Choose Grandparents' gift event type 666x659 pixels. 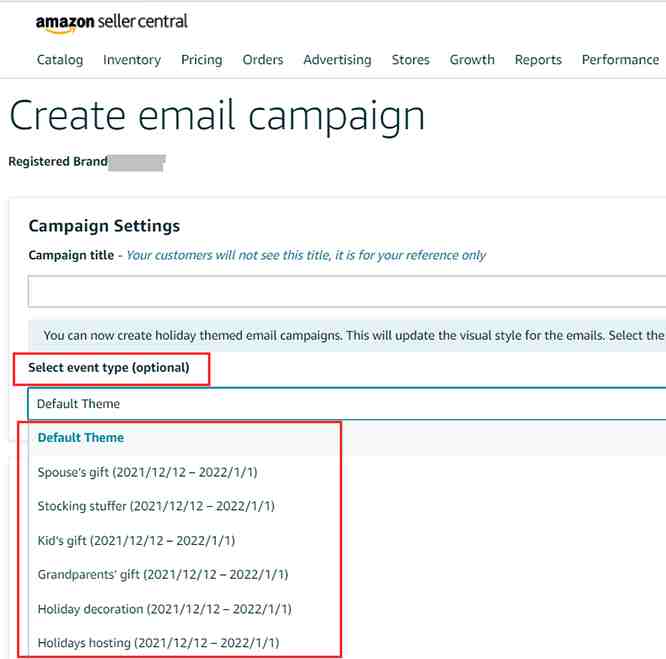coord(163,575)
